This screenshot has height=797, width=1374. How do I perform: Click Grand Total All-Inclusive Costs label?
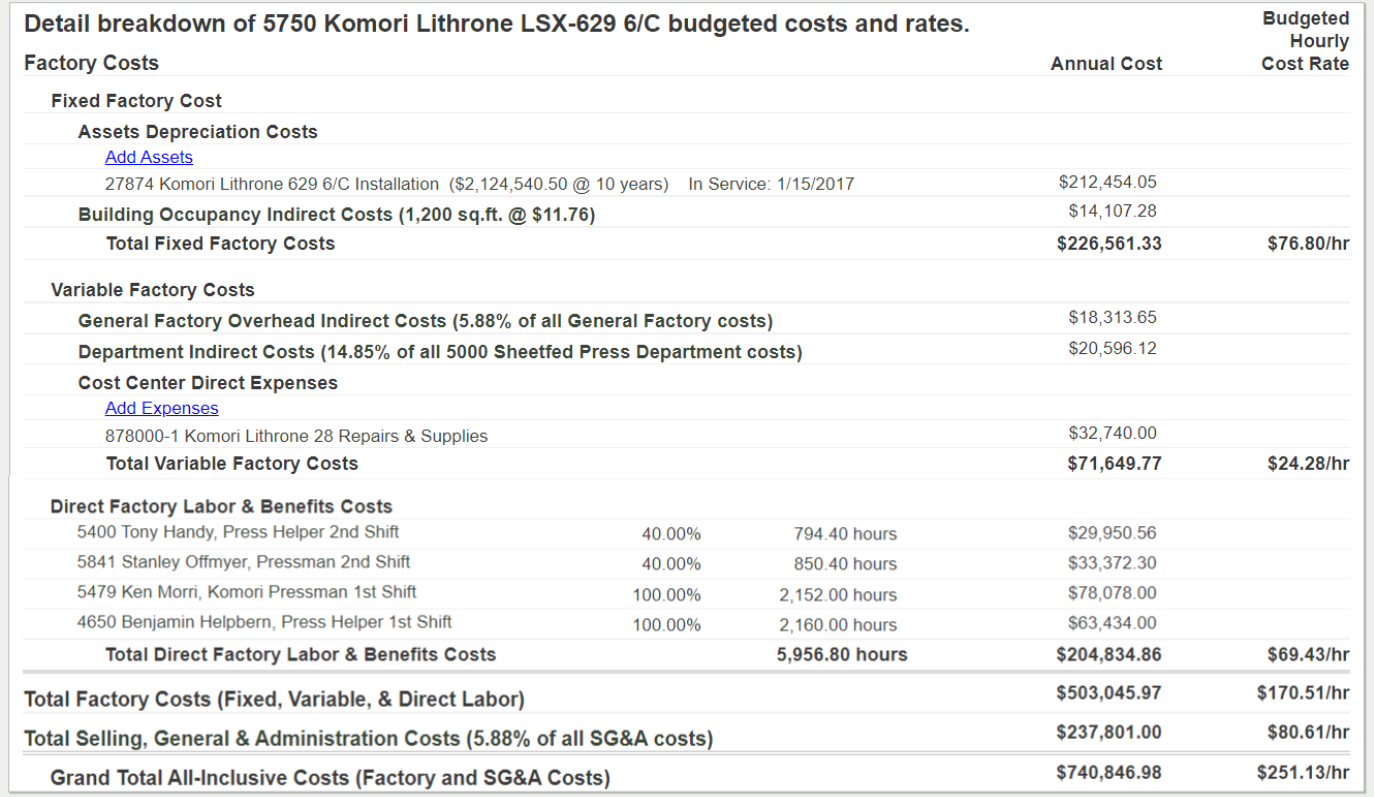(x=330, y=778)
